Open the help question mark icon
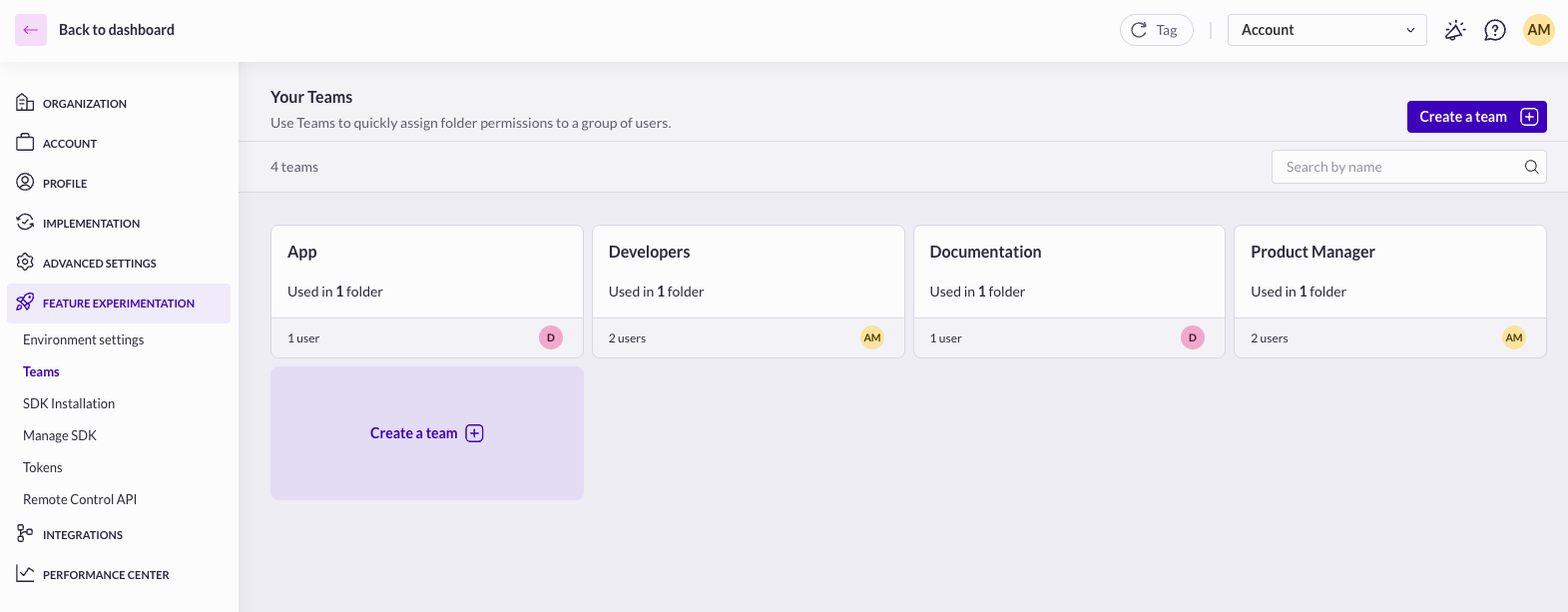 (x=1494, y=30)
